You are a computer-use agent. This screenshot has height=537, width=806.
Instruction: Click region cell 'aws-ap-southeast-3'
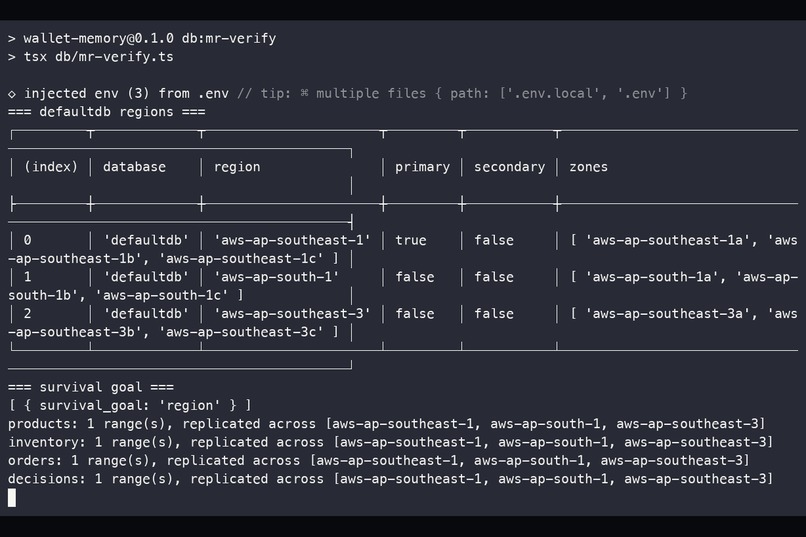[292, 314]
